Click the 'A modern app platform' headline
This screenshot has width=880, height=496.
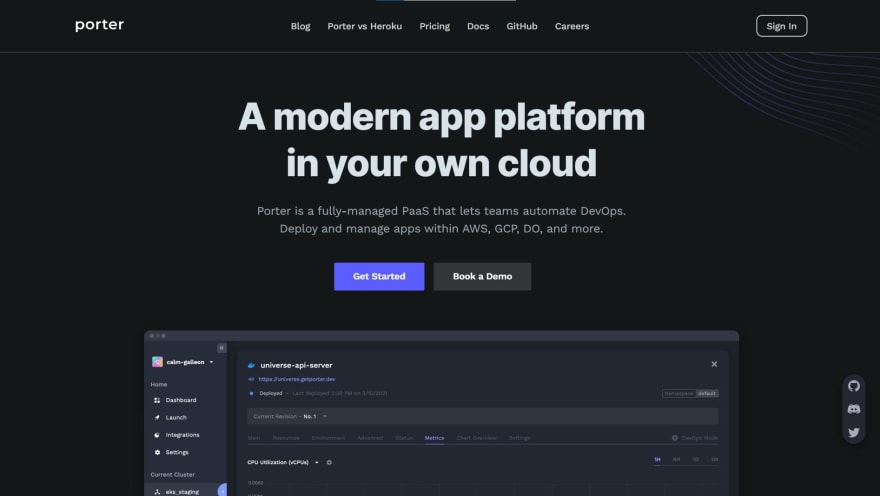[441, 117]
